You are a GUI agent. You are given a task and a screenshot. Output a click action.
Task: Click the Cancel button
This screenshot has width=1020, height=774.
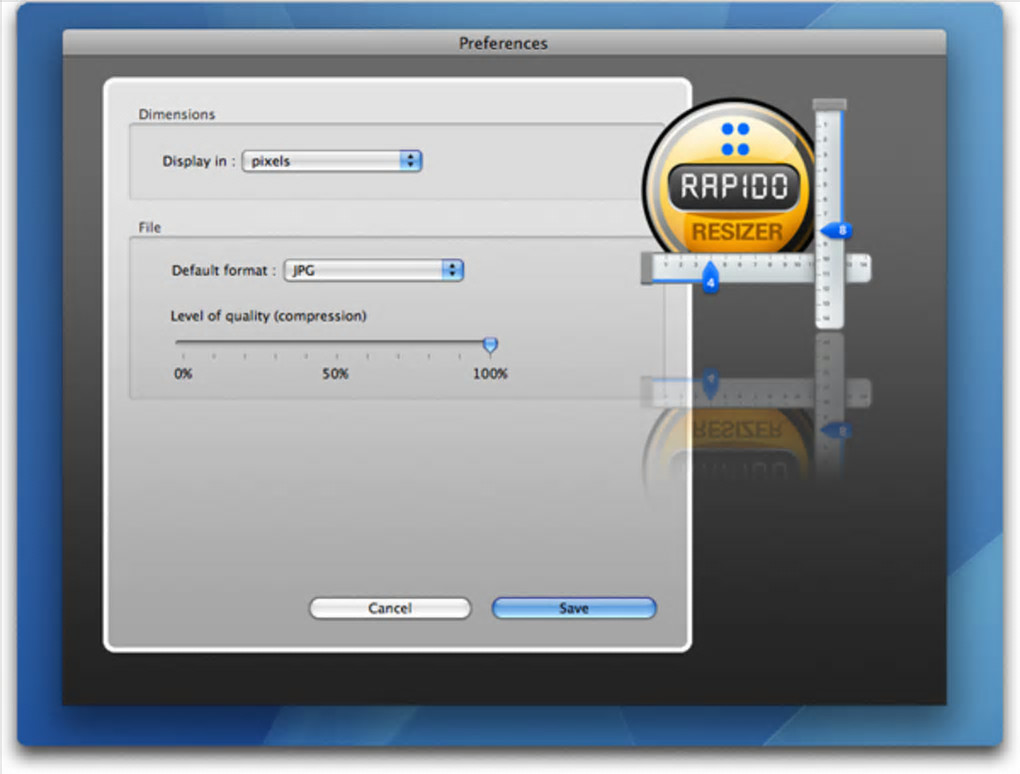tap(390, 608)
